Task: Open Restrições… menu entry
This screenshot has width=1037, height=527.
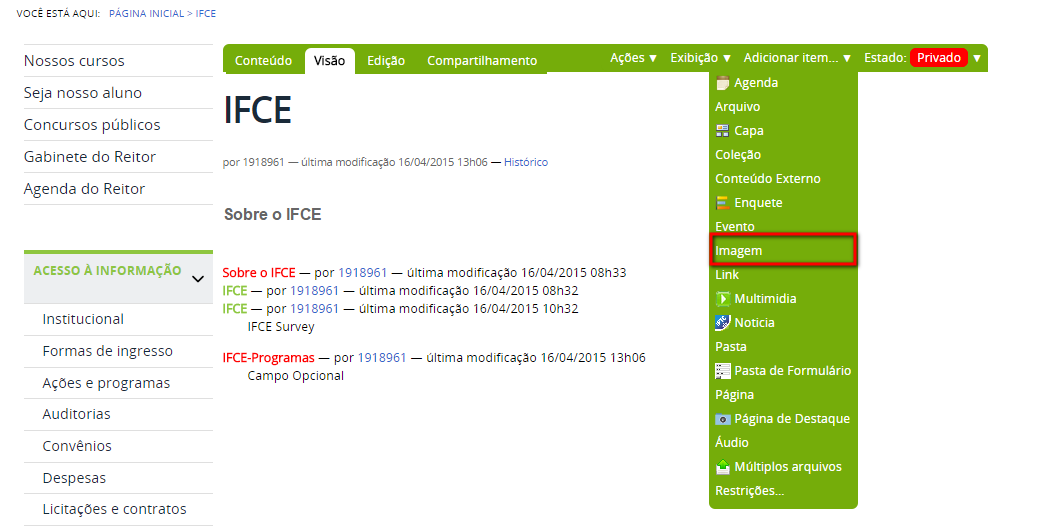Action: [x=749, y=491]
